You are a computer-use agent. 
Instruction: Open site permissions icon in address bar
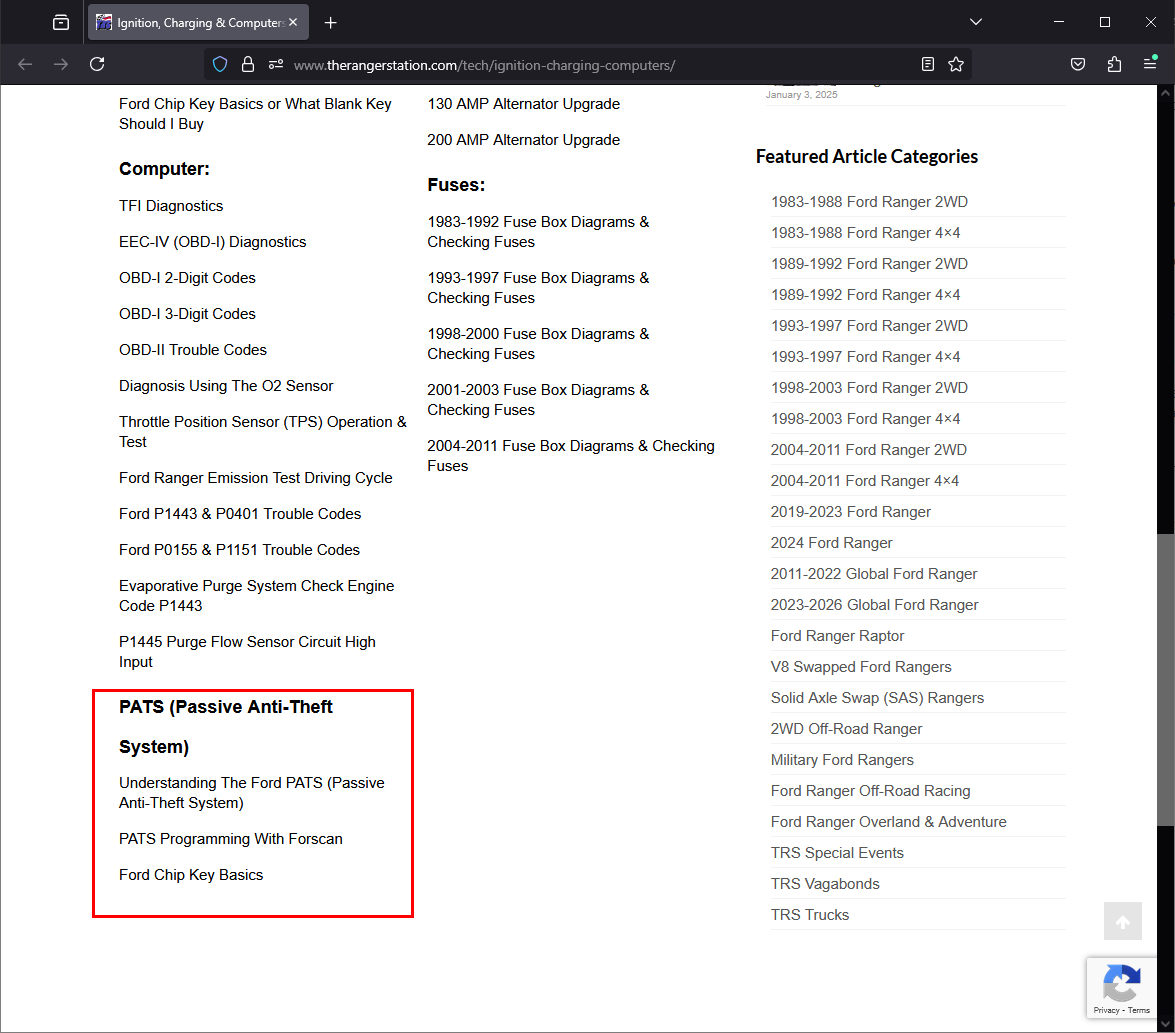point(276,64)
